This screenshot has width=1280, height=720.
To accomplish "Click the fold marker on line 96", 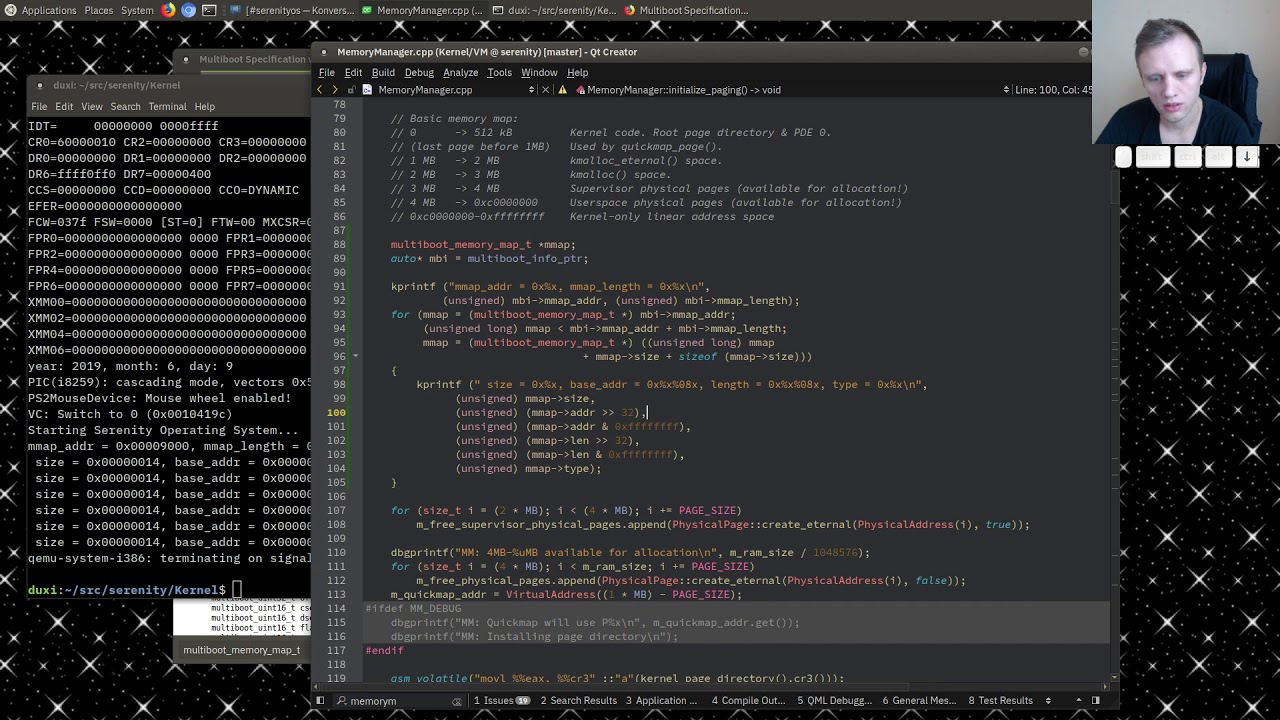I will point(356,357).
